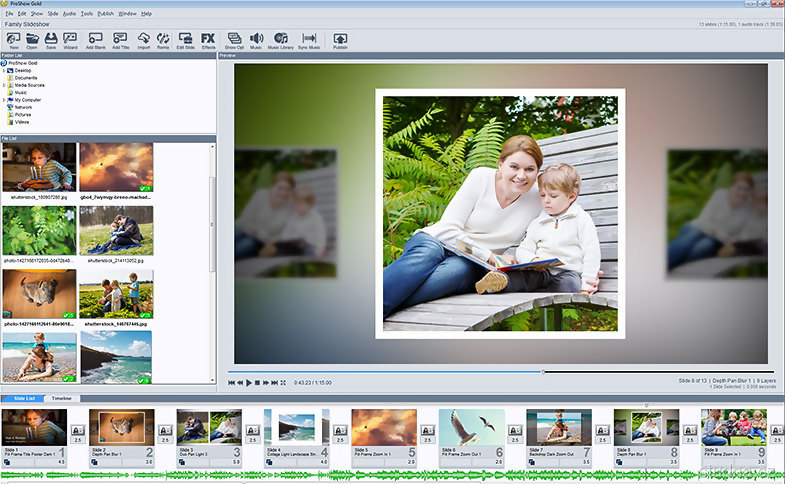Open the FX Effects tool

[208, 38]
